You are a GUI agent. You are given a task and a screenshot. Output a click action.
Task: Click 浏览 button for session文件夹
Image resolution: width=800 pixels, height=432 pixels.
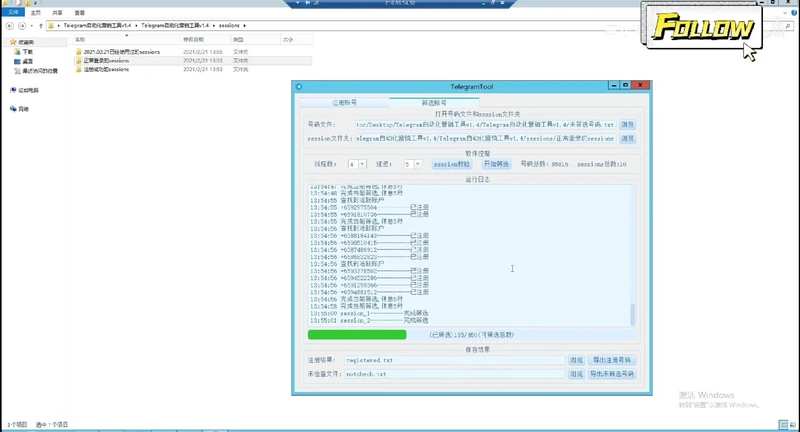click(x=628, y=138)
